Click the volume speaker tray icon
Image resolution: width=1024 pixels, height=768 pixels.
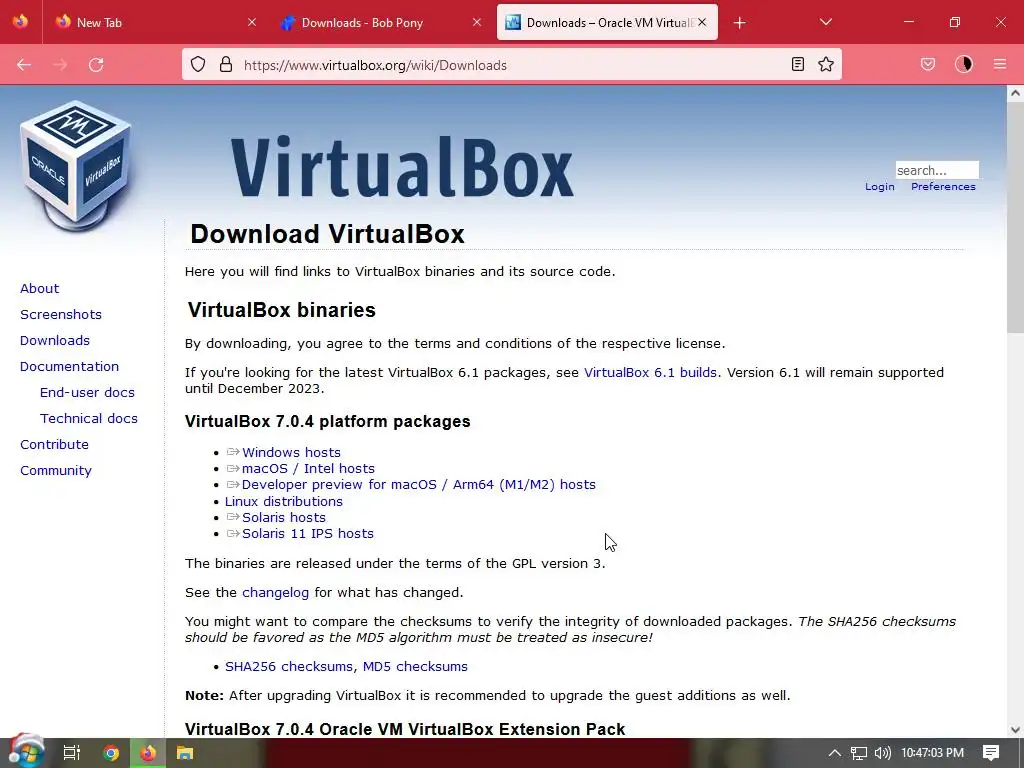pyautogui.click(x=882, y=753)
